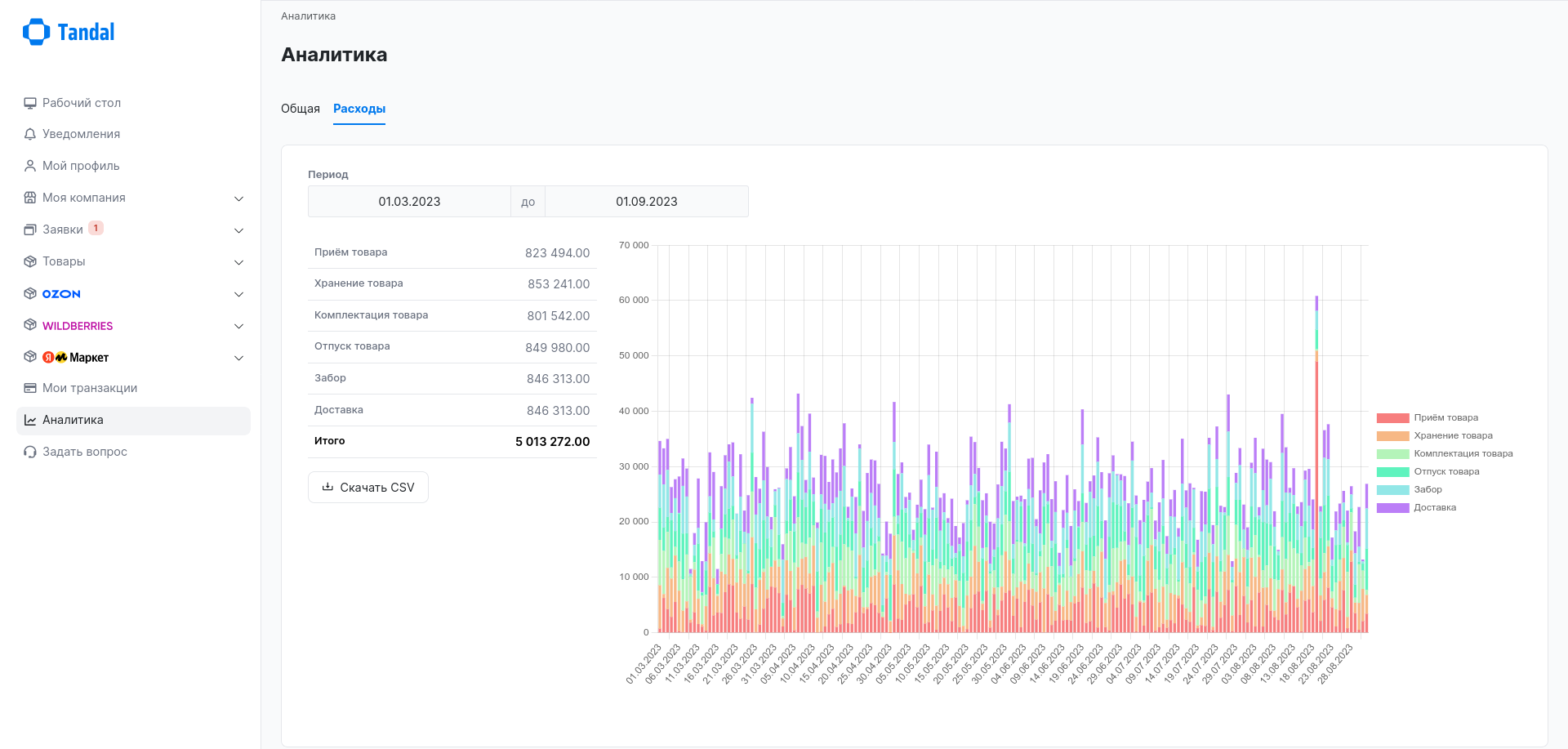Expand the WILDBERRIES submenu chevron

[238, 326]
